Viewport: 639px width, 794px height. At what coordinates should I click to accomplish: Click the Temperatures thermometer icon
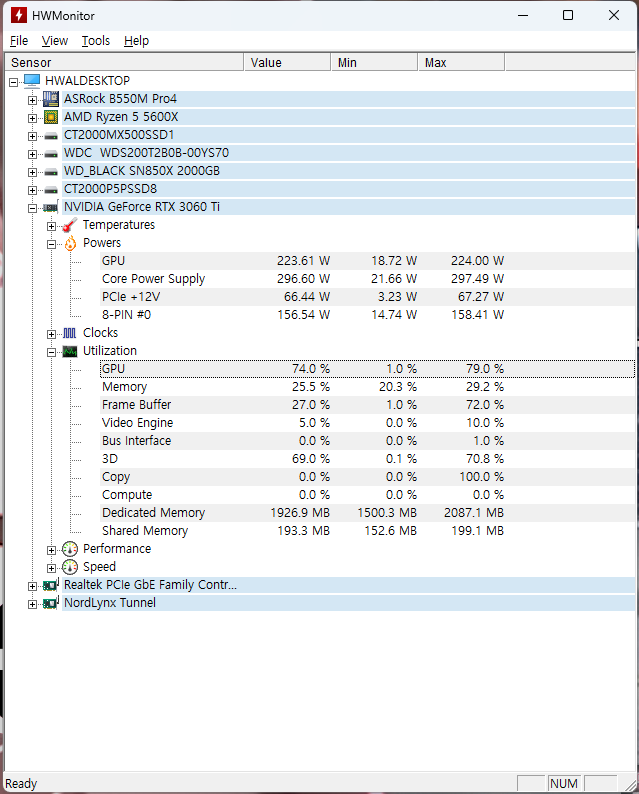click(70, 225)
